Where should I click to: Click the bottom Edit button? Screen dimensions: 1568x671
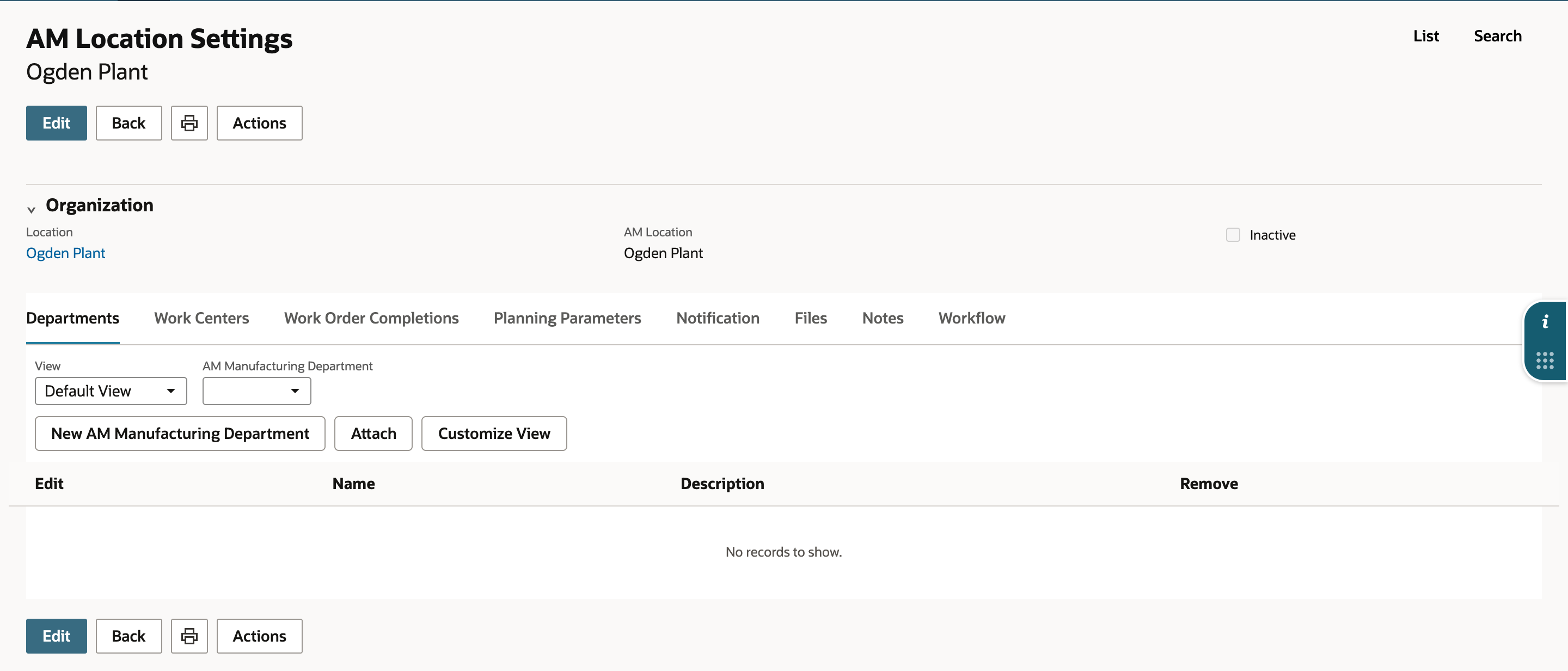click(x=57, y=636)
